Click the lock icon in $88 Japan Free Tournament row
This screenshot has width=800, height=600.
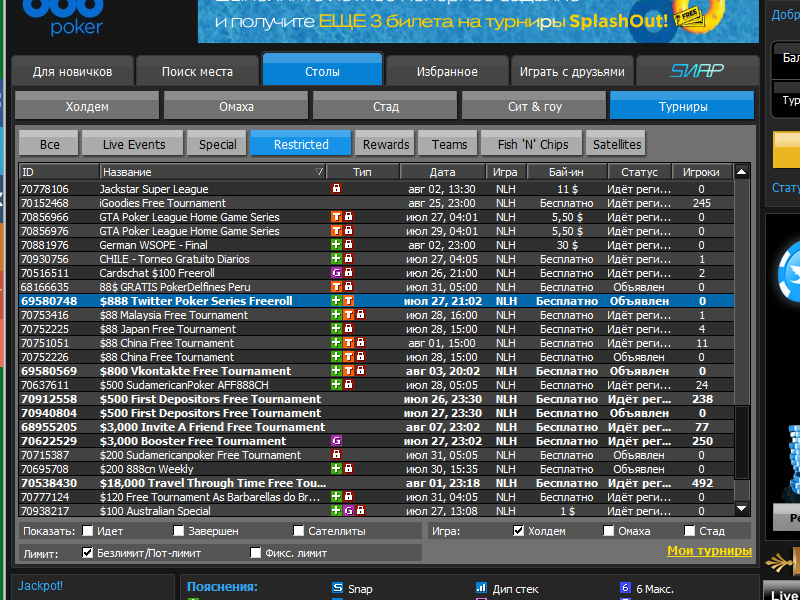click(348, 329)
